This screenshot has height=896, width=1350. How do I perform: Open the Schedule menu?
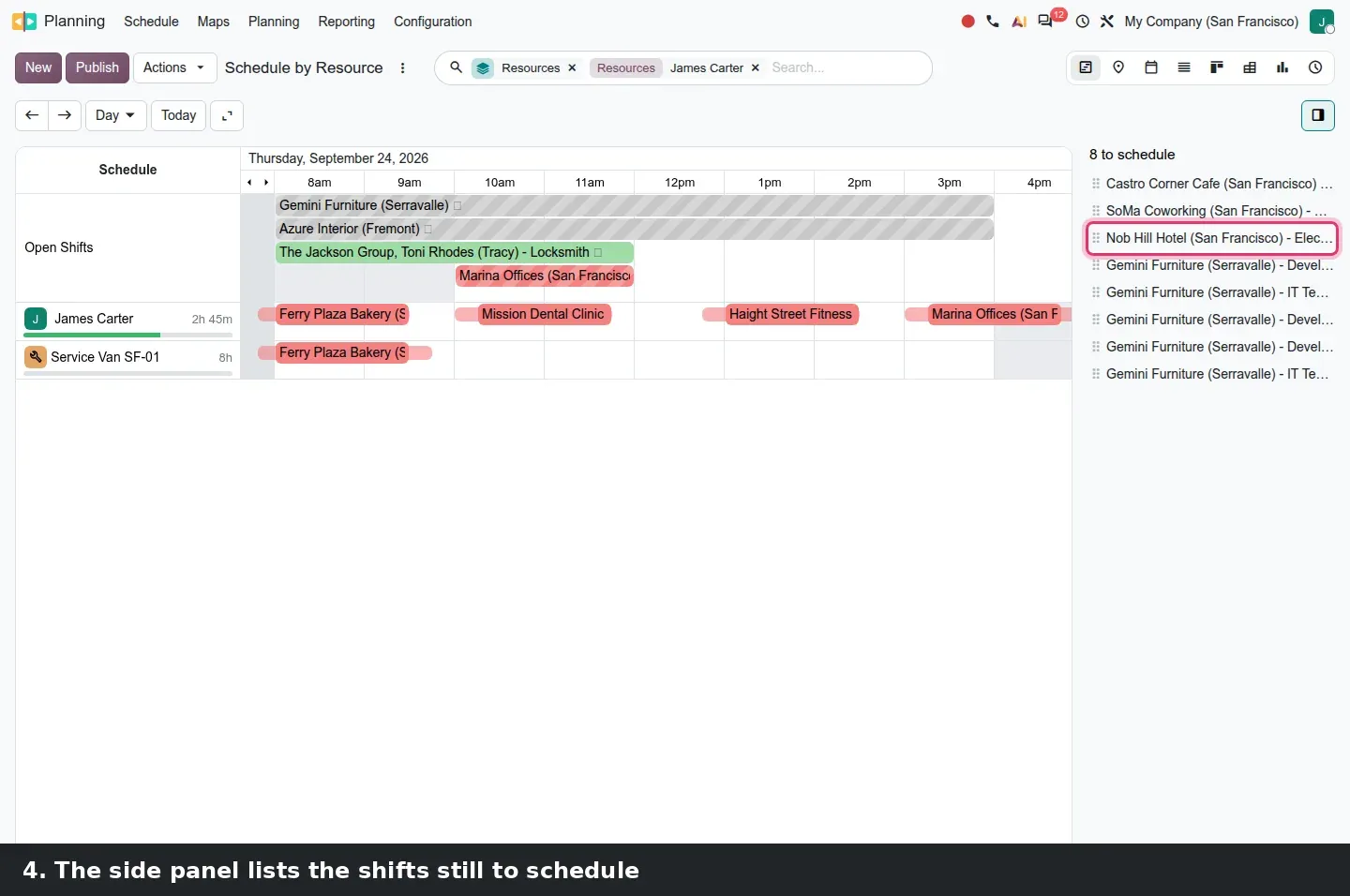click(151, 22)
